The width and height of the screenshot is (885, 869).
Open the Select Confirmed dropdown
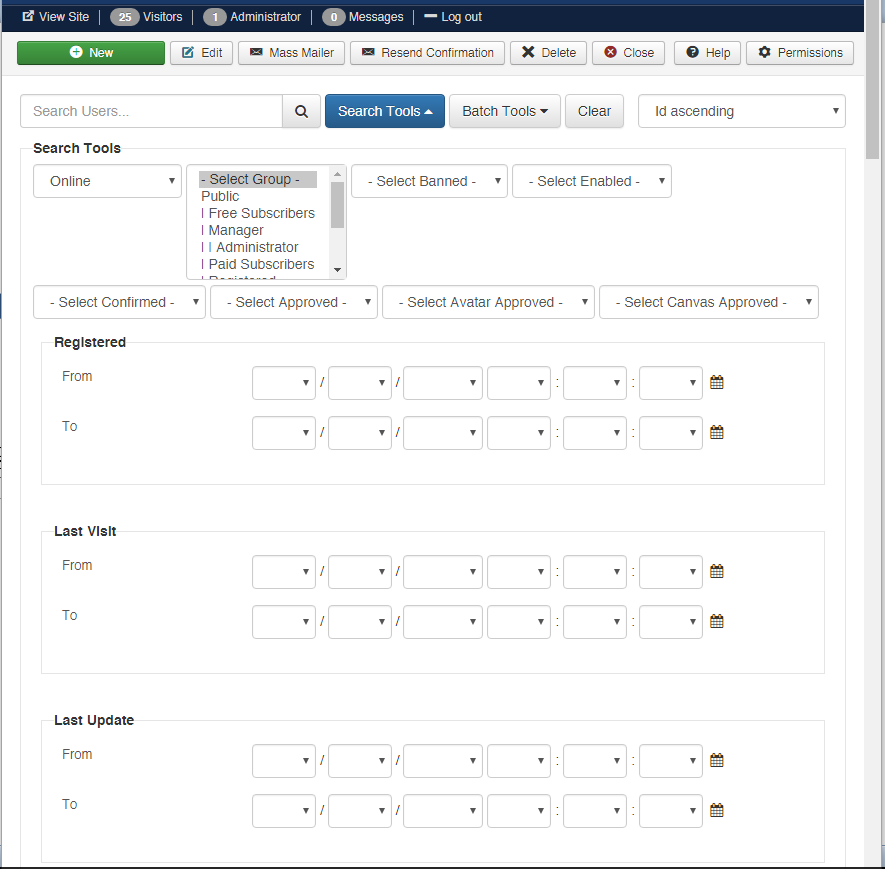click(119, 302)
